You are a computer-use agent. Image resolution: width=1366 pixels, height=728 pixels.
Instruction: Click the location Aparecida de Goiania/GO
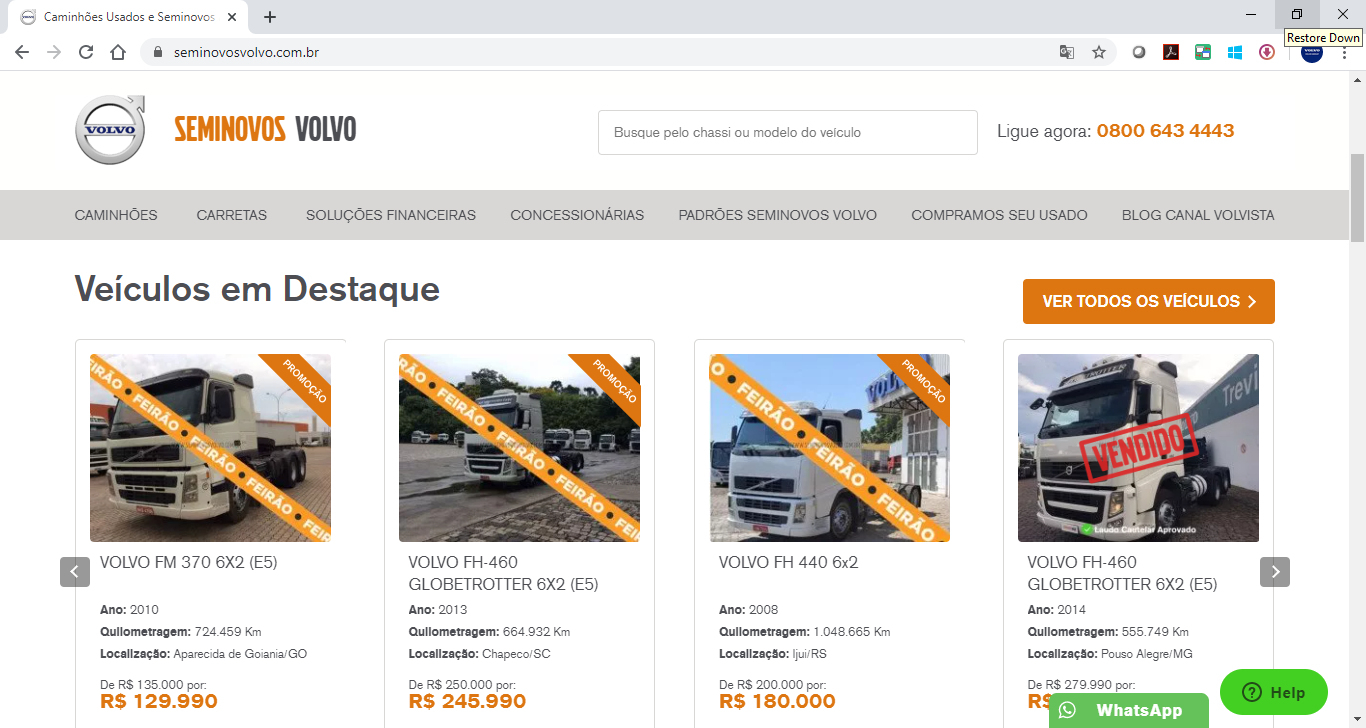tap(240, 654)
